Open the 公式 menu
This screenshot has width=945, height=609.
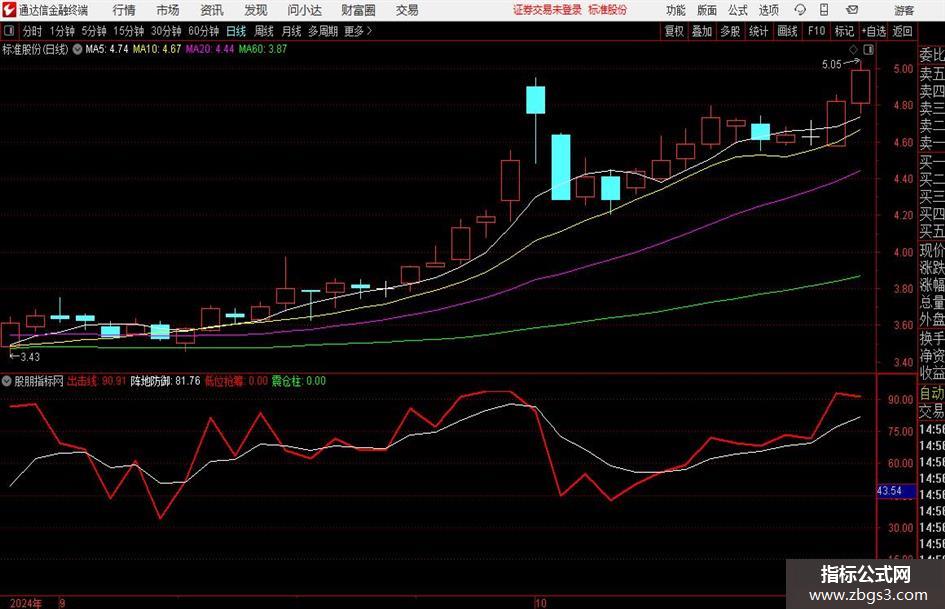click(737, 10)
